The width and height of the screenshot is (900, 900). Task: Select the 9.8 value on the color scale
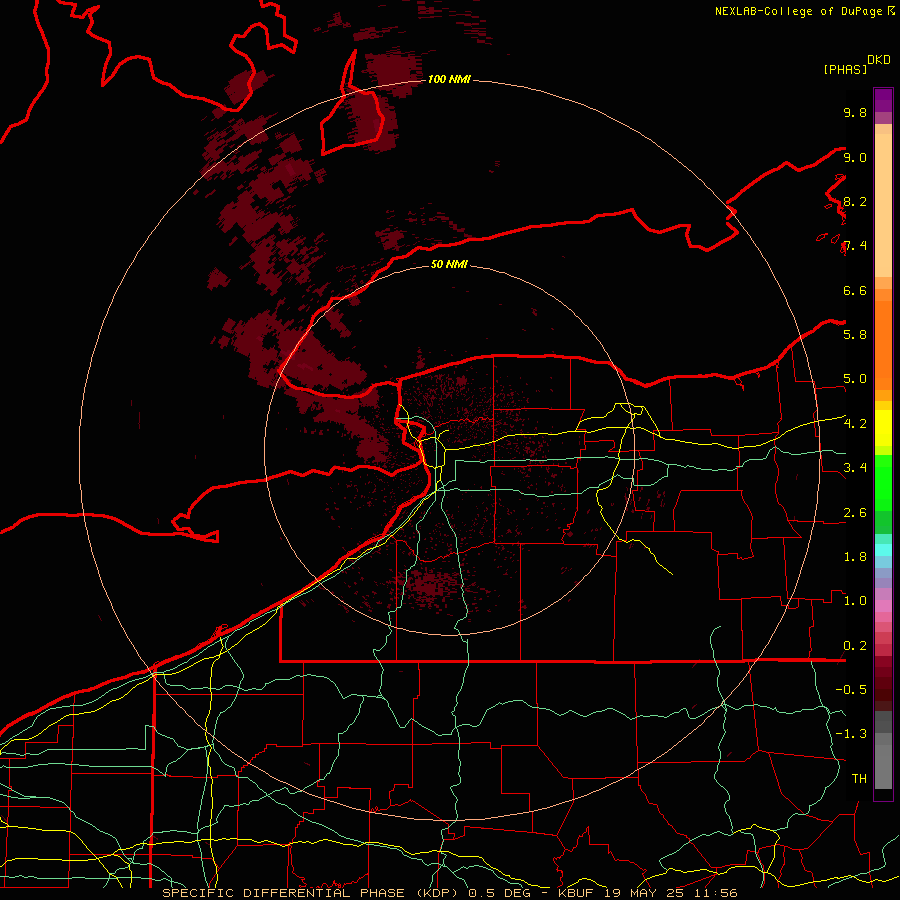(x=855, y=112)
